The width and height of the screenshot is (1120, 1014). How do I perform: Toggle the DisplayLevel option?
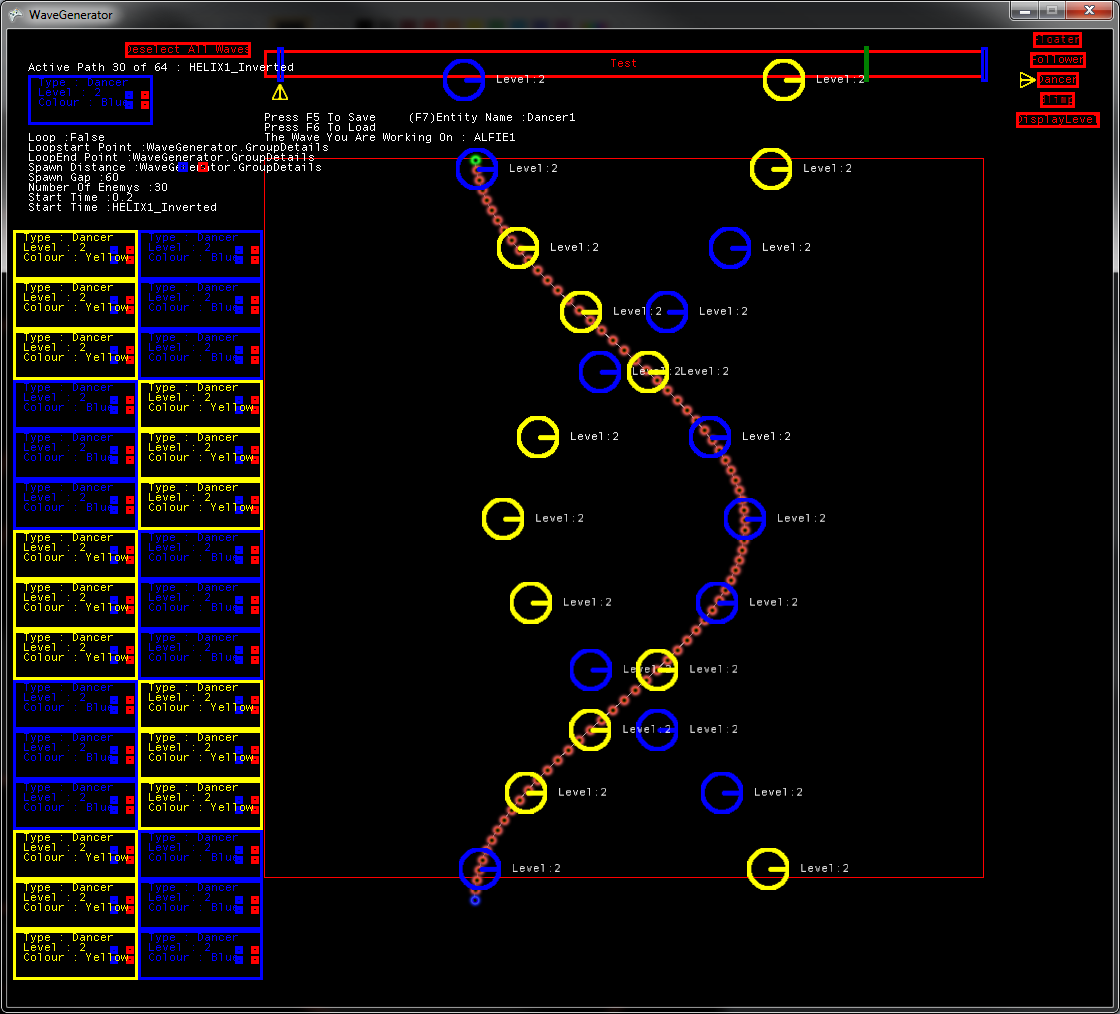pos(1057,120)
